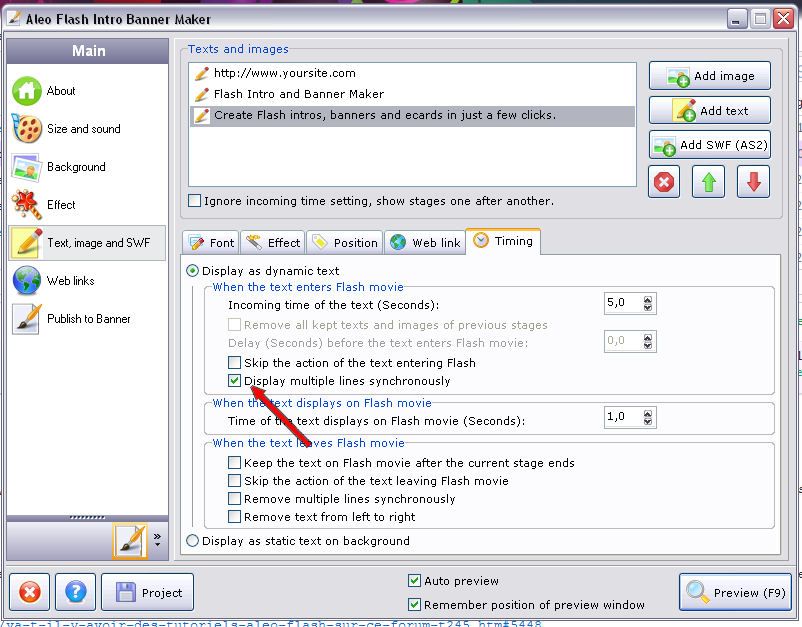Select Display as dynamic text radio button
Image resolution: width=802 pixels, height=627 pixels.
coord(192,271)
